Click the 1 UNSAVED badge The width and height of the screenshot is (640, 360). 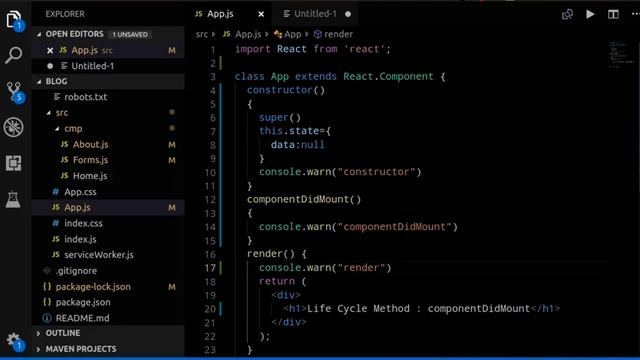130,34
